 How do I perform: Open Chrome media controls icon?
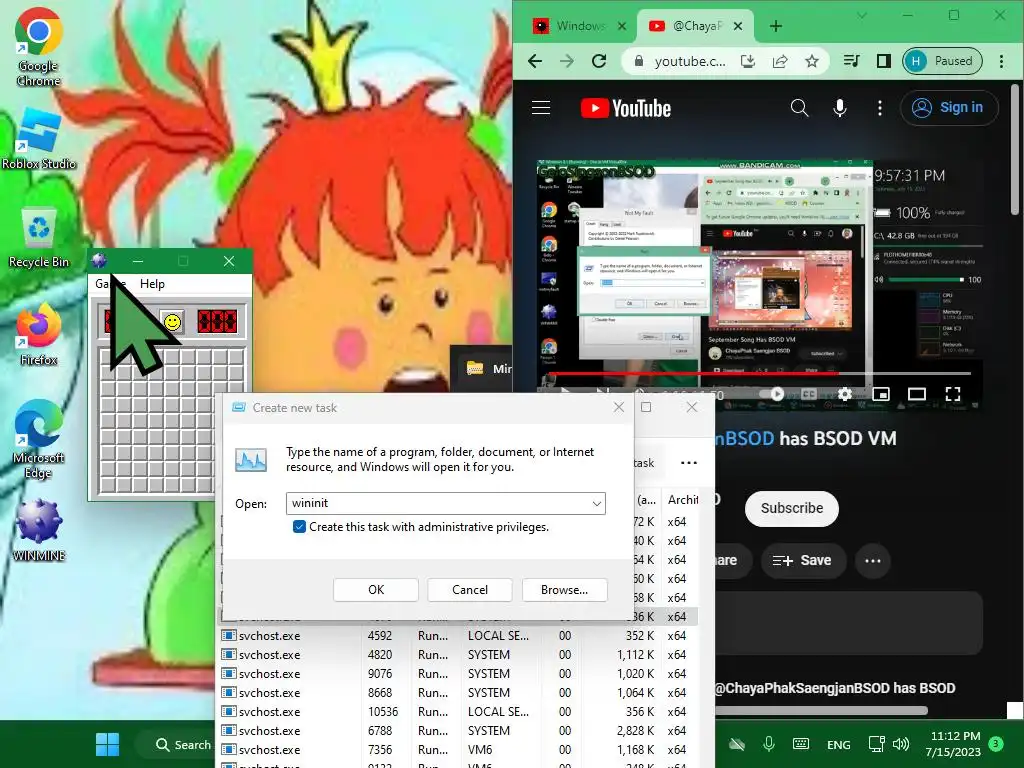[x=852, y=61]
